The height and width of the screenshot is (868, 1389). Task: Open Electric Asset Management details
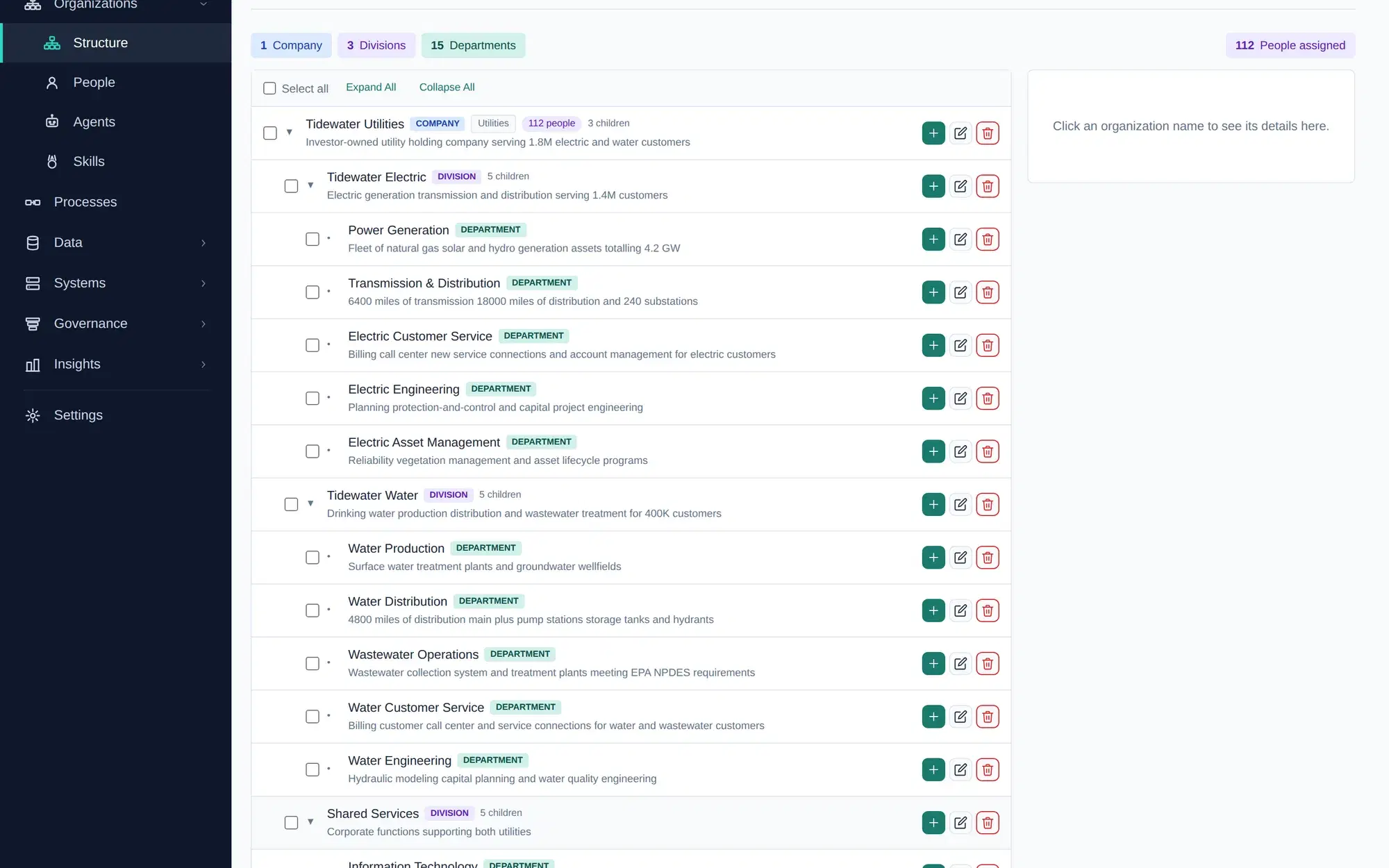click(424, 442)
